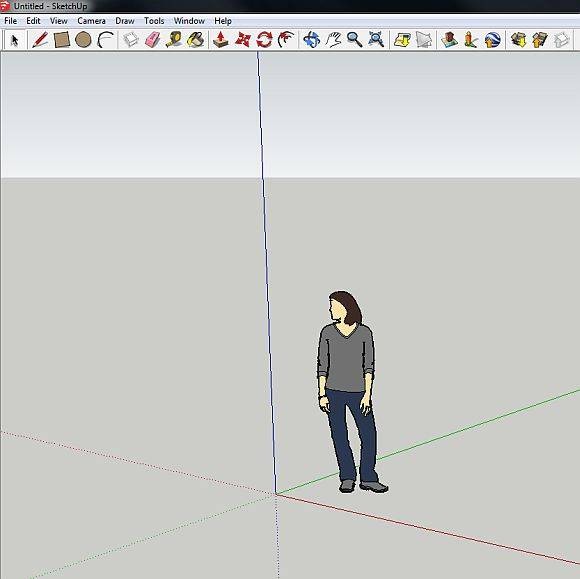580x579 pixels.
Task: Pick the Rectangle drawing tool
Action: click(x=62, y=40)
